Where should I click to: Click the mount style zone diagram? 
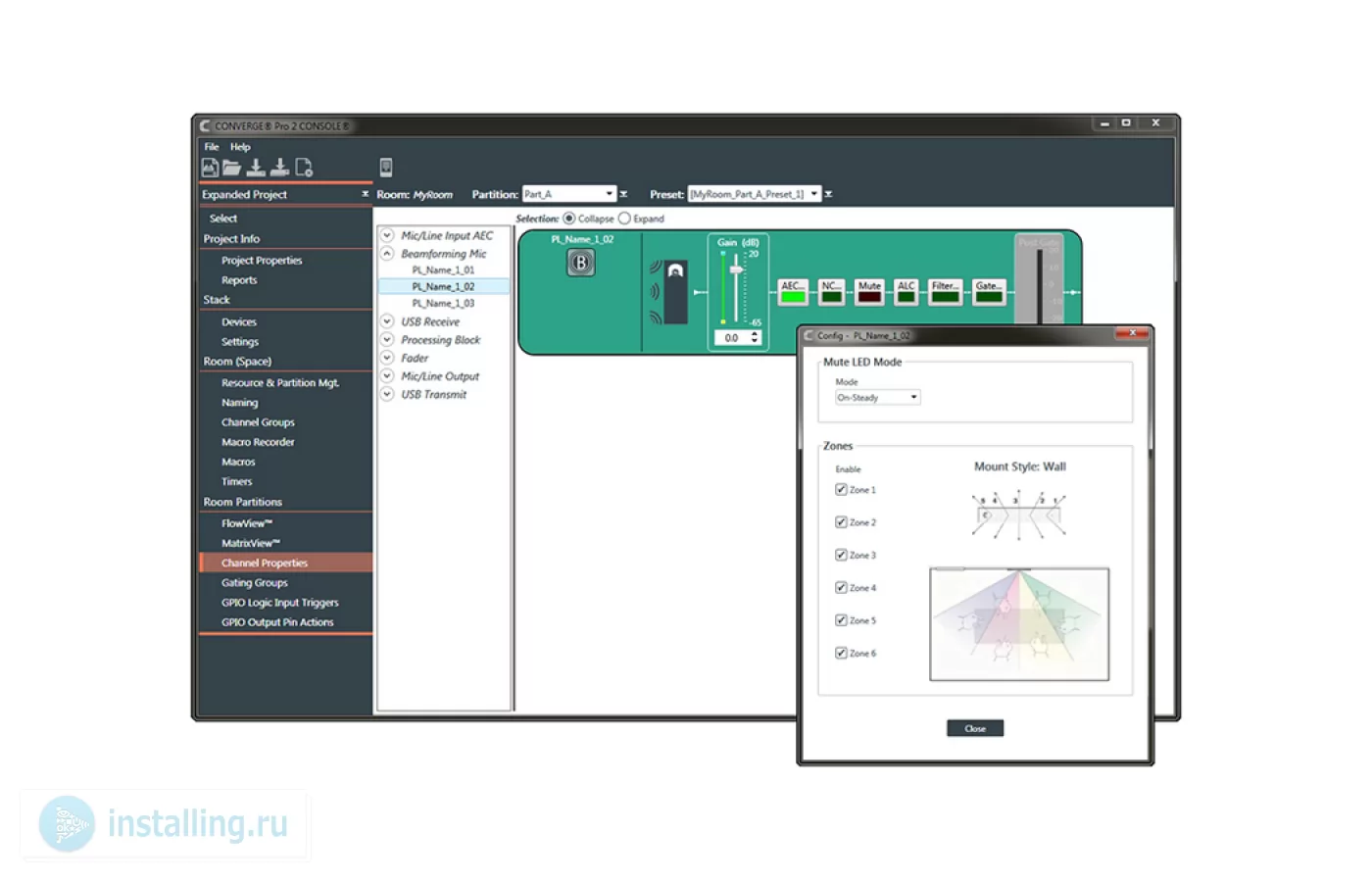[1019, 515]
